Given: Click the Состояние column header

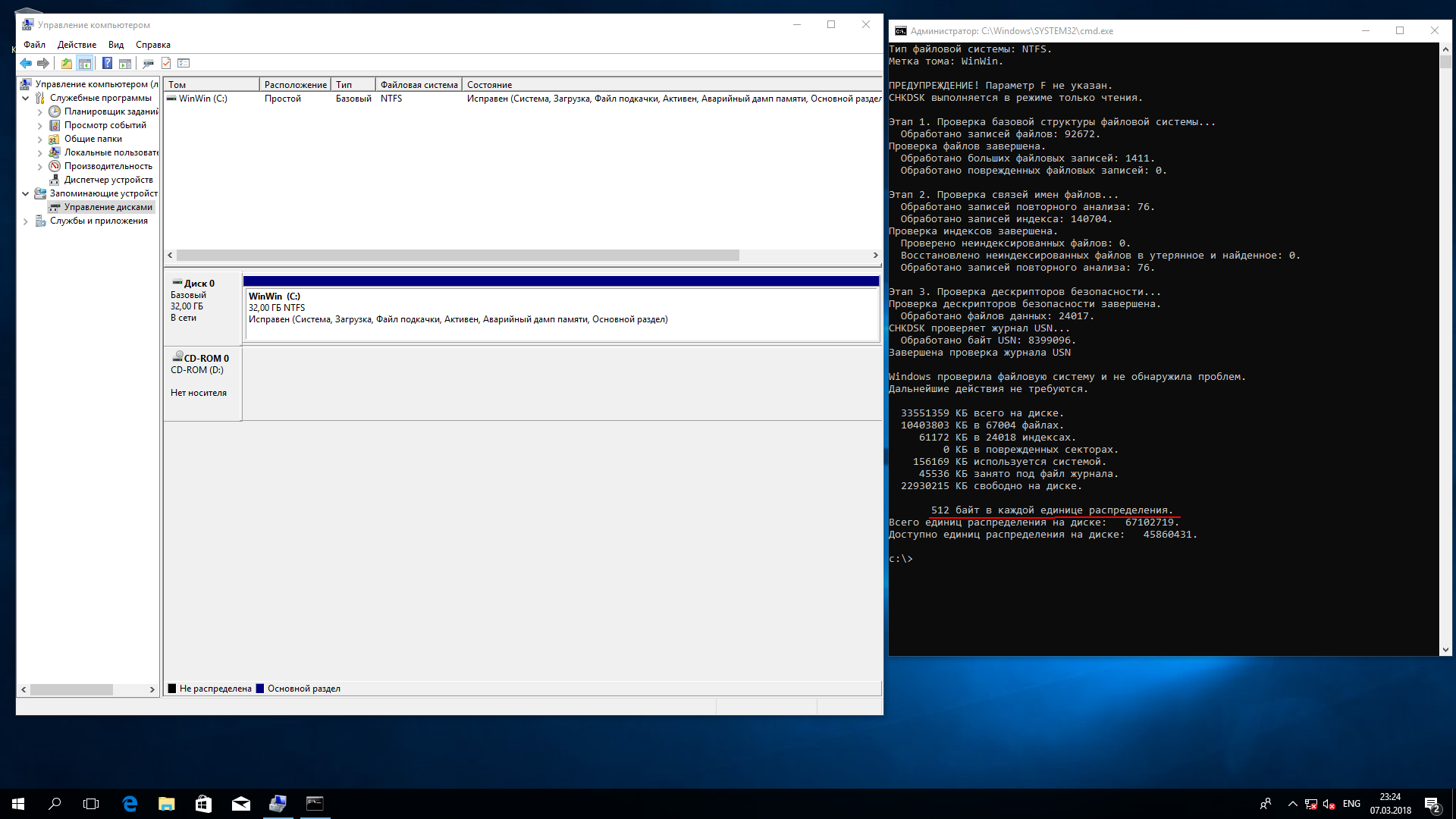Looking at the screenshot, I should point(489,85).
